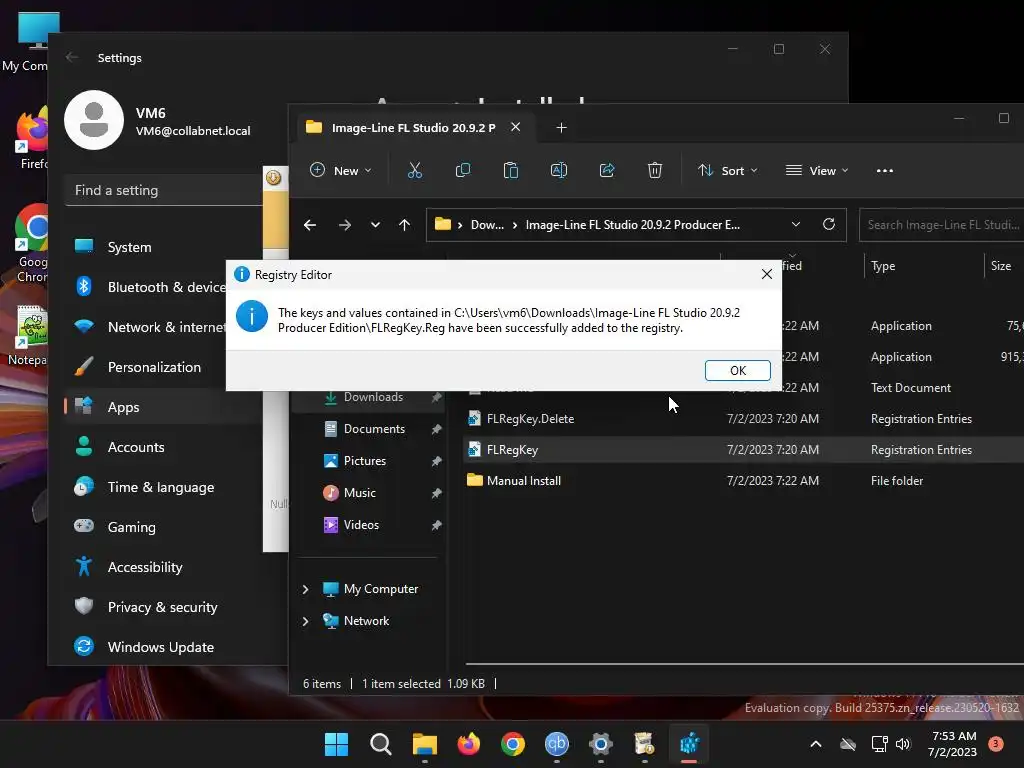Screen dimensions: 1024x768
Task: Click the Share icon in File Explorer toolbar
Action: point(607,170)
